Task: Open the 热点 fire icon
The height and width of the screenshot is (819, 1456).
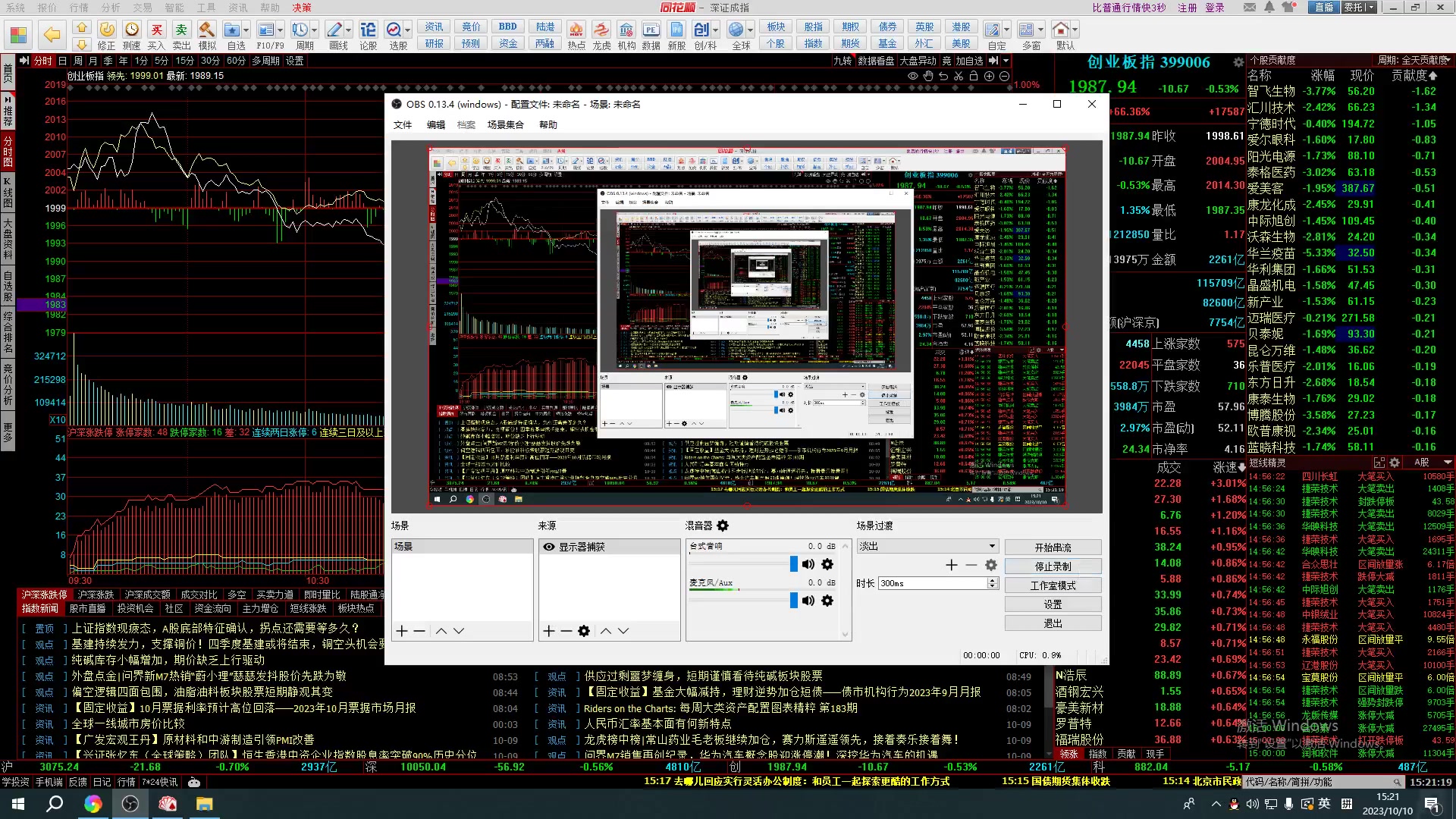Action: [x=576, y=30]
